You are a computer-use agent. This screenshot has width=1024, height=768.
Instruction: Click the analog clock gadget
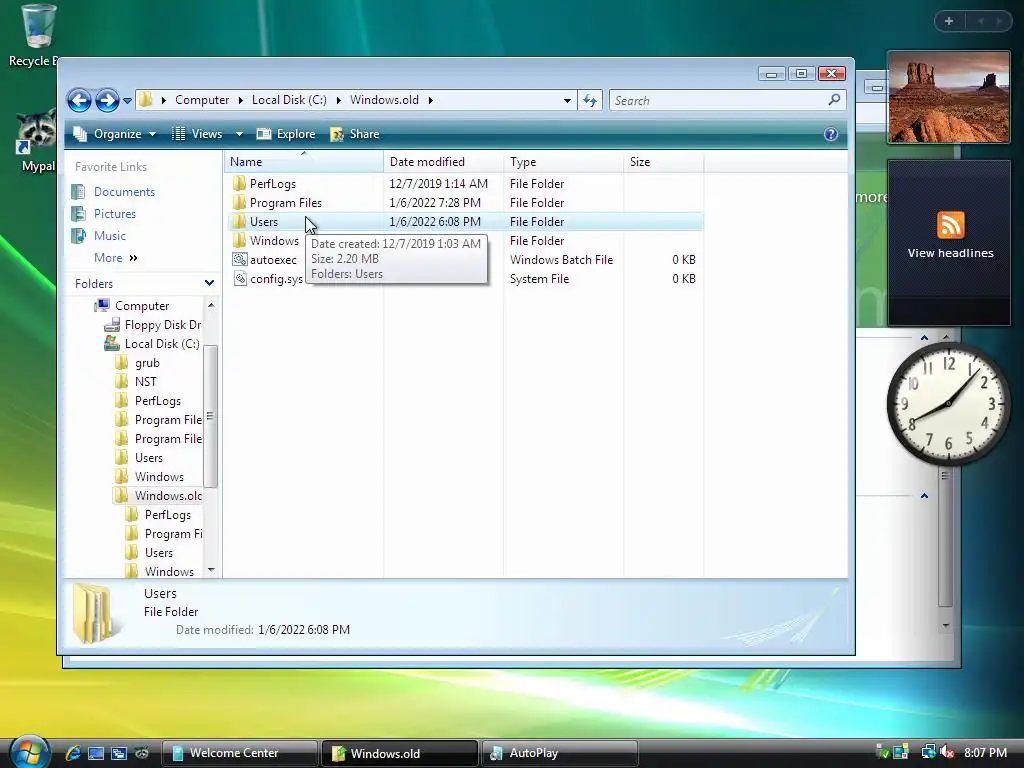(x=948, y=404)
